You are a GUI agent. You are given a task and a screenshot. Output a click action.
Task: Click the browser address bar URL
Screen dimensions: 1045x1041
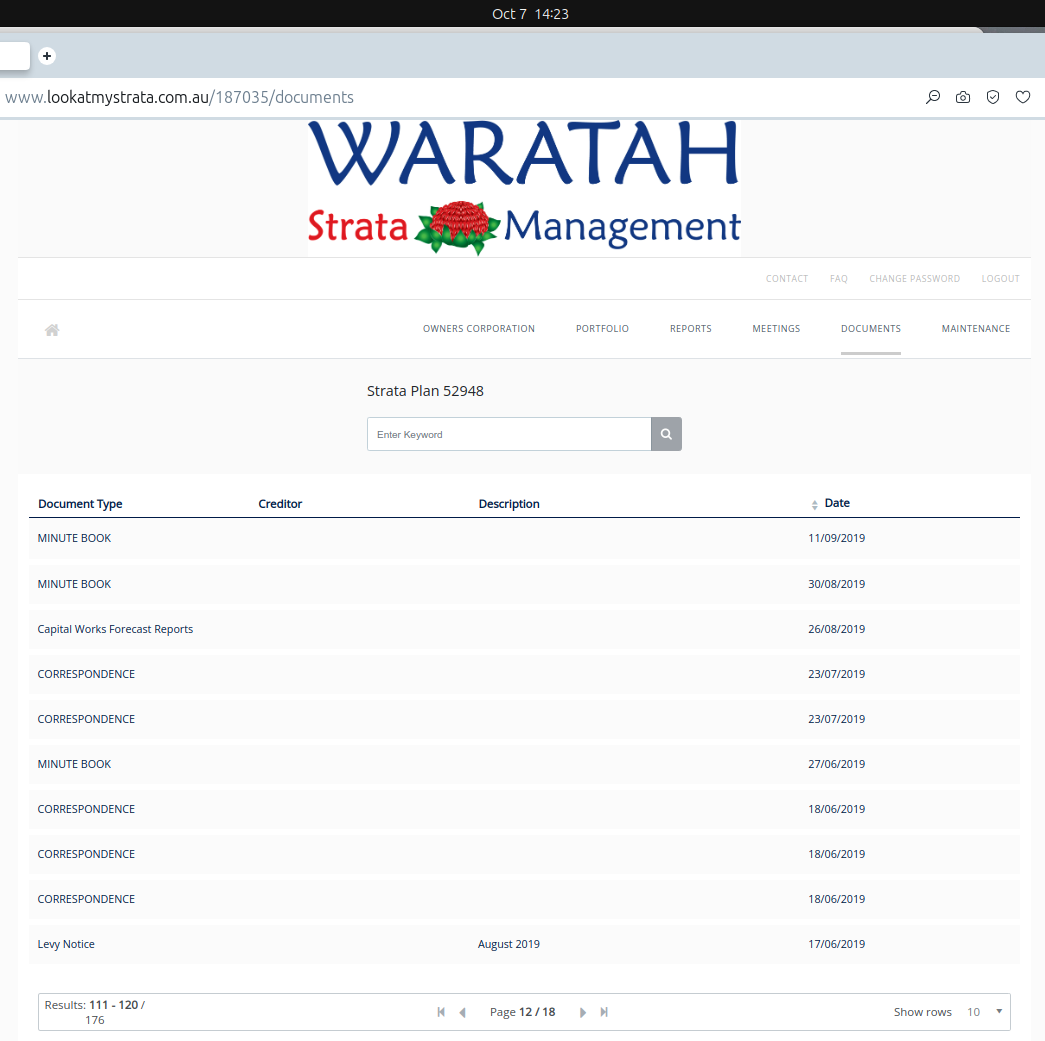(x=179, y=97)
